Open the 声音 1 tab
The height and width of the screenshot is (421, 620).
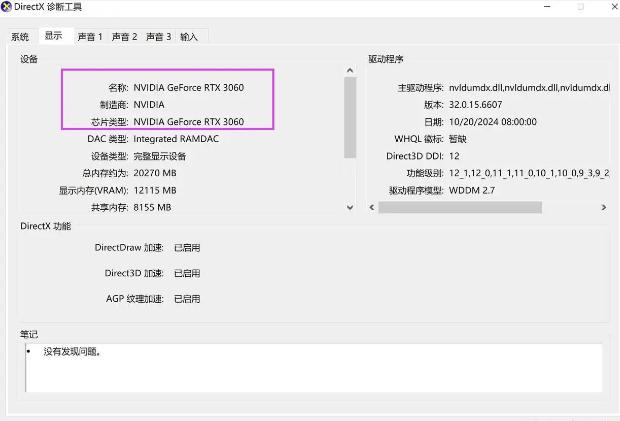(90, 37)
